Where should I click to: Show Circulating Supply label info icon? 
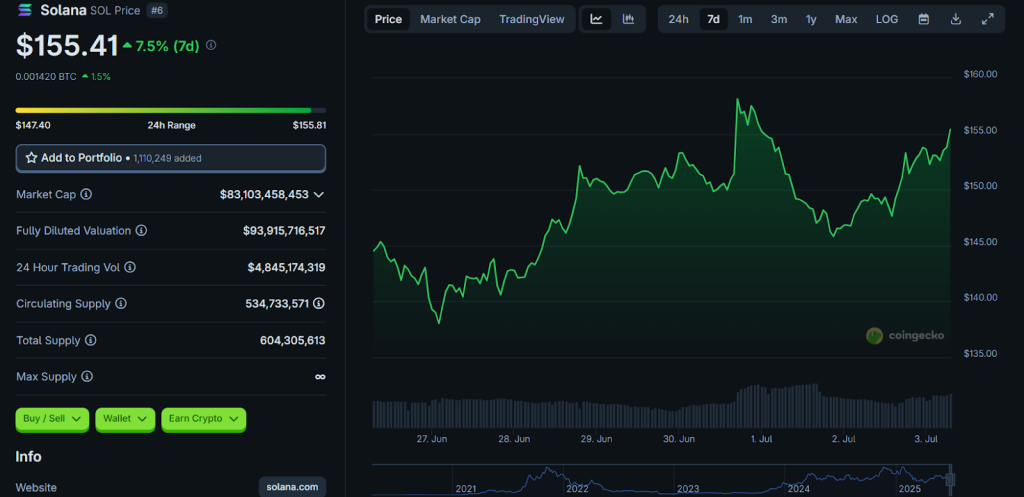(x=121, y=304)
